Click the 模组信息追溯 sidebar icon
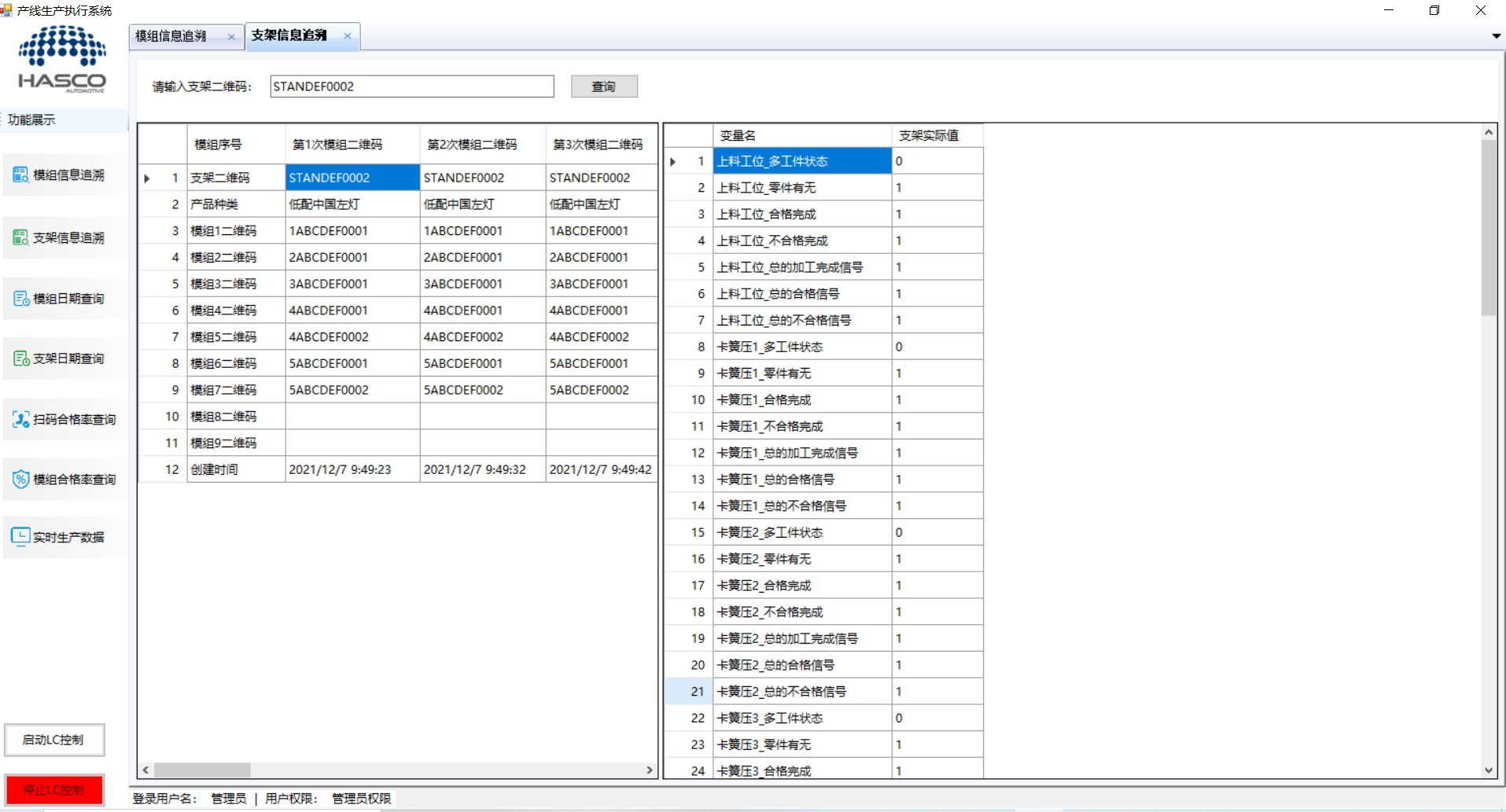1506x812 pixels. 20,175
